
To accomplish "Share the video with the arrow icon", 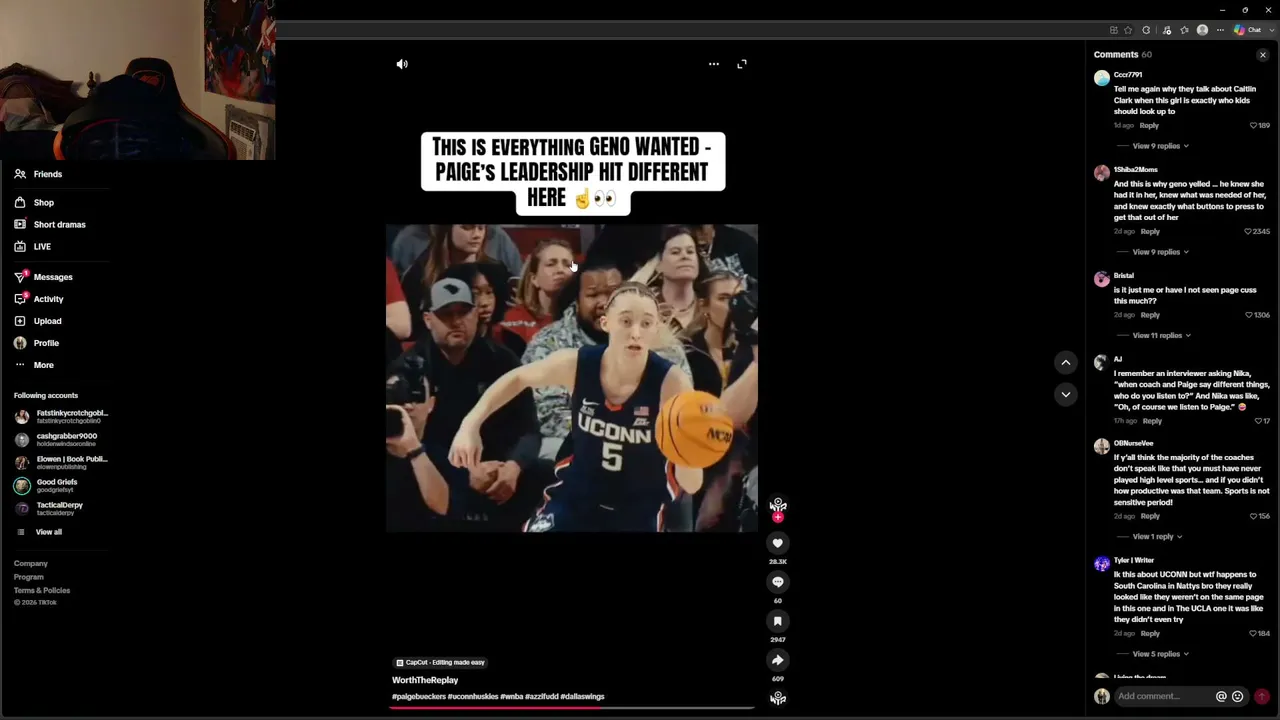I will point(778,660).
